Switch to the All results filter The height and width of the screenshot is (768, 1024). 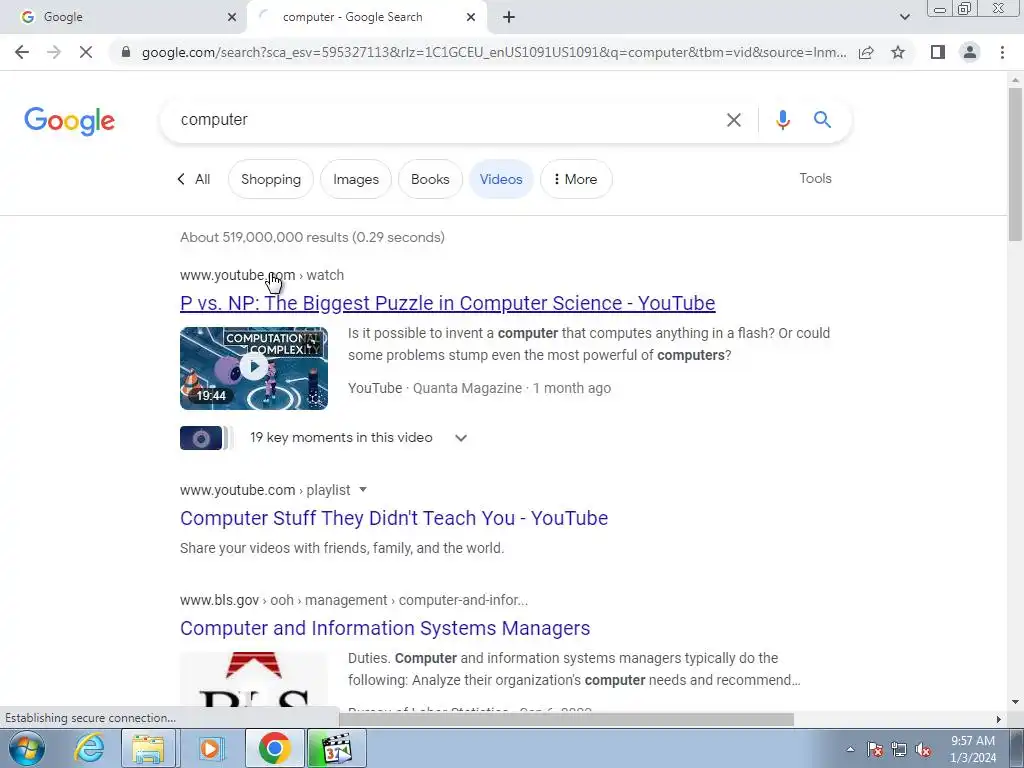(195, 179)
